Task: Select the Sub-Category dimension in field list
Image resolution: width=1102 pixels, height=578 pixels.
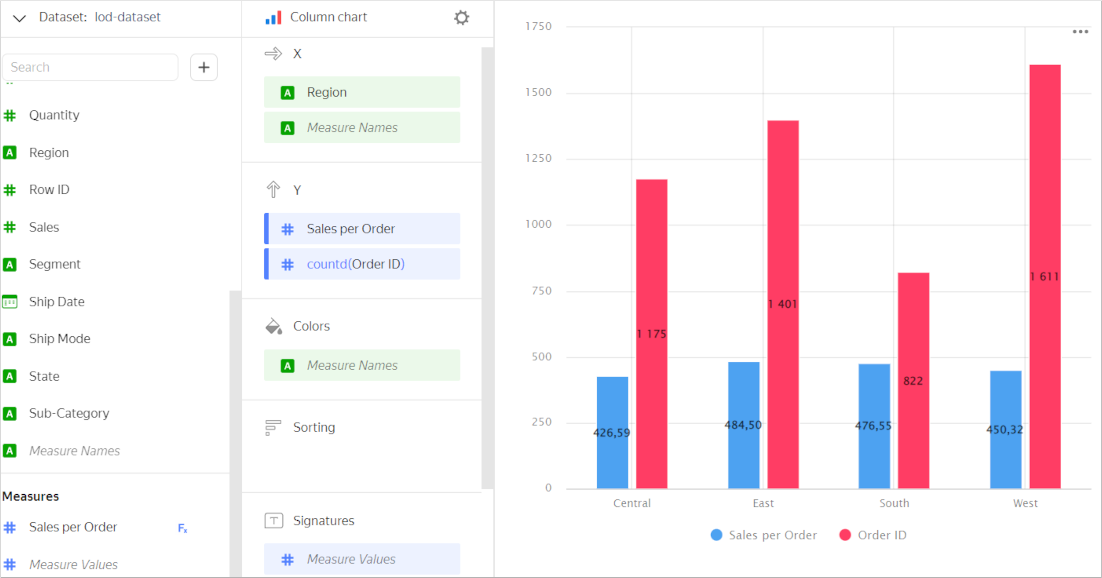Action: (x=68, y=414)
